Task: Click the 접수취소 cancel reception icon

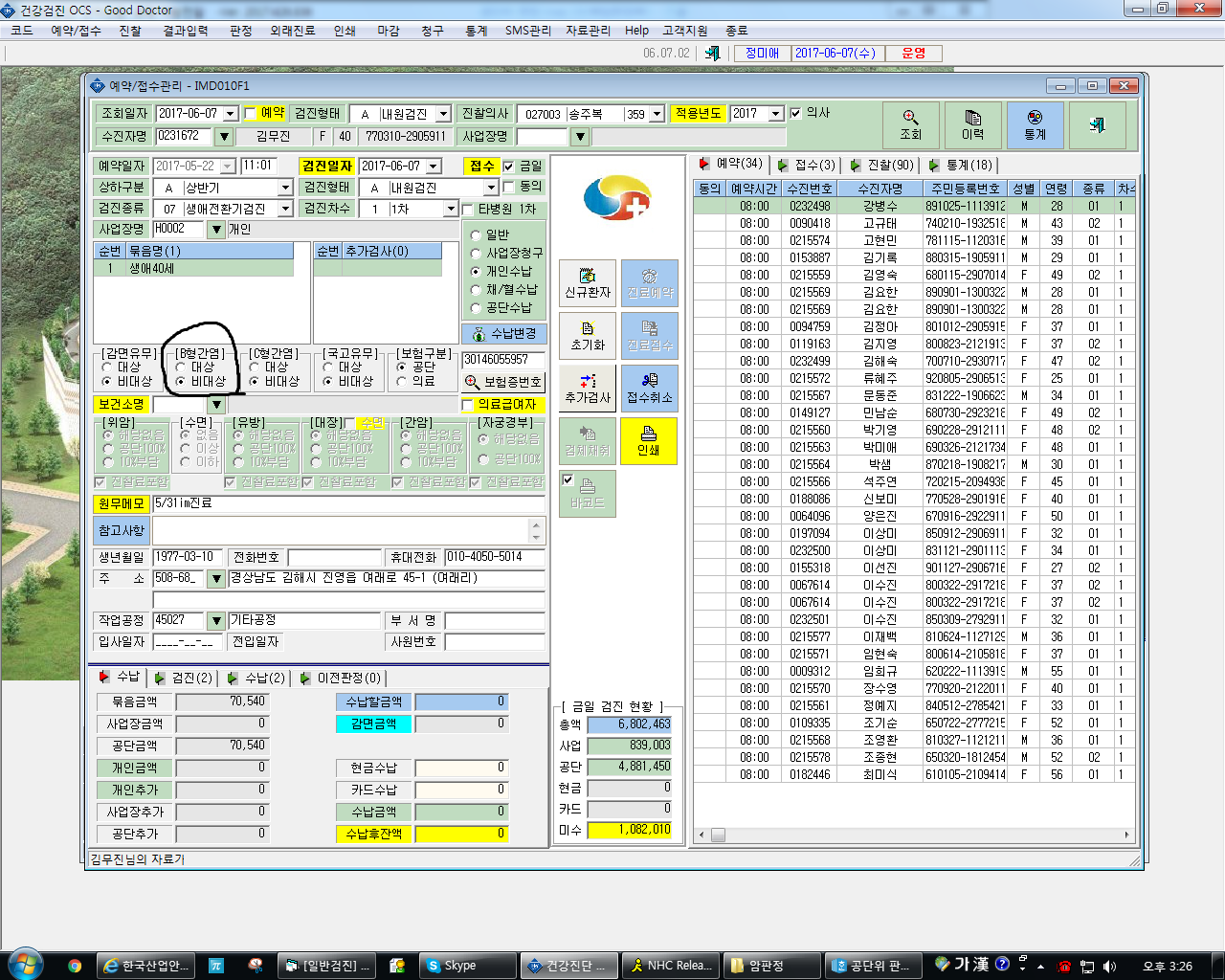Action: coord(650,389)
